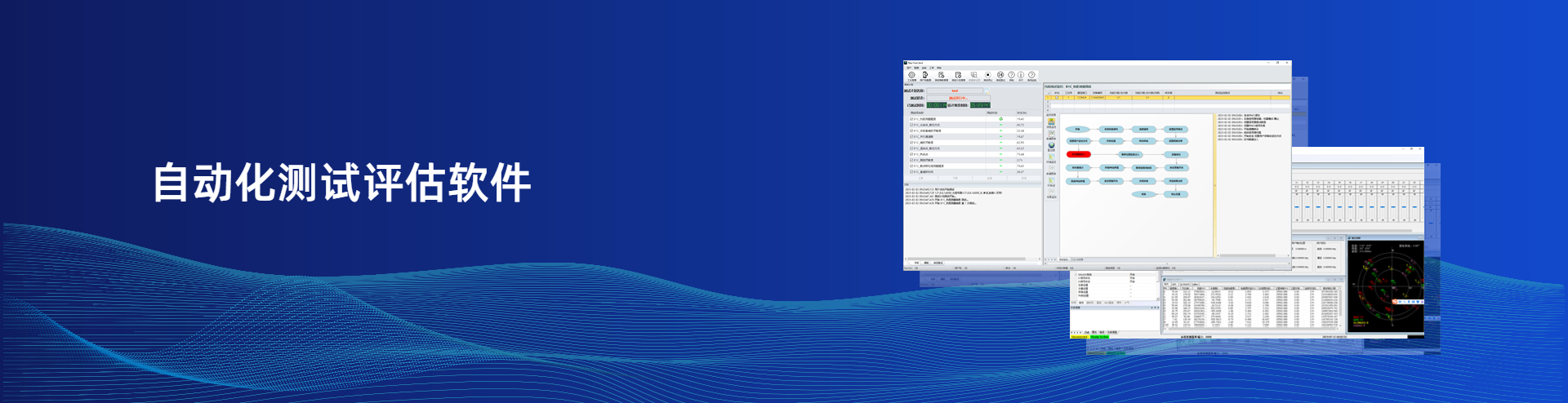
Task: Click the globe icon in monitoring sidebar
Action: [x=1051, y=145]
